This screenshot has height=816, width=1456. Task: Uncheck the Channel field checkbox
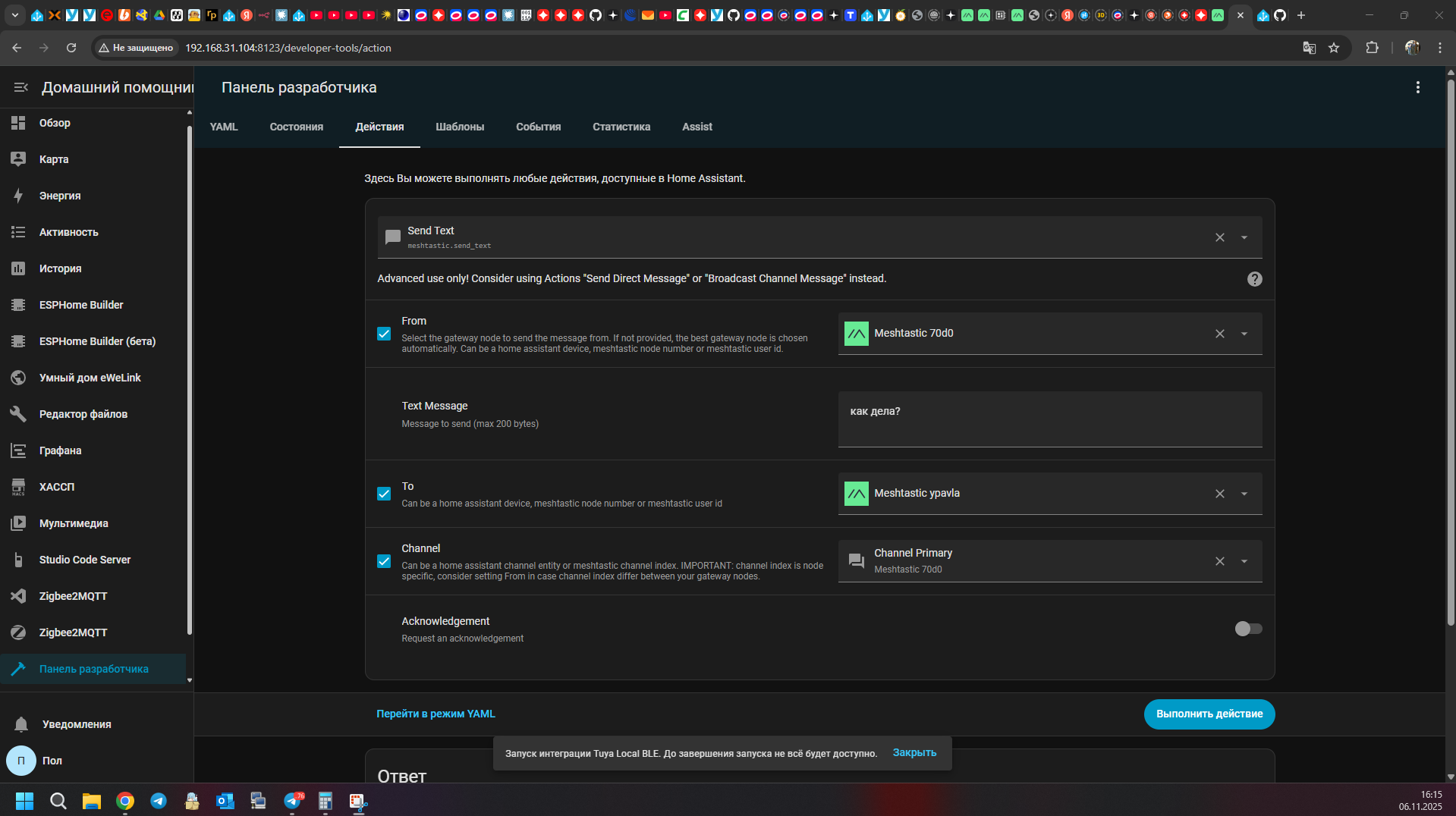coord(384,561)
